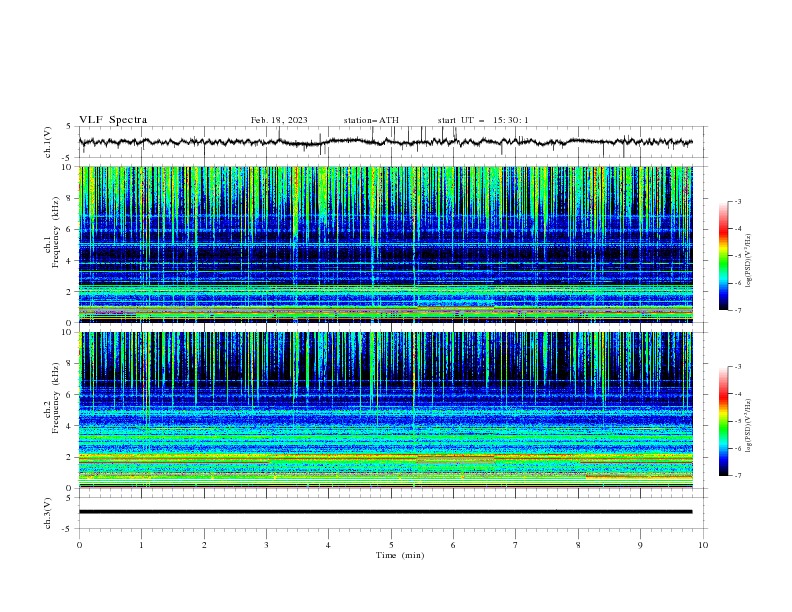Click ch.1 color bar log(PSD) label
Image resolution: width=792 pixels, height=612 pixels.
click(748, 261)
